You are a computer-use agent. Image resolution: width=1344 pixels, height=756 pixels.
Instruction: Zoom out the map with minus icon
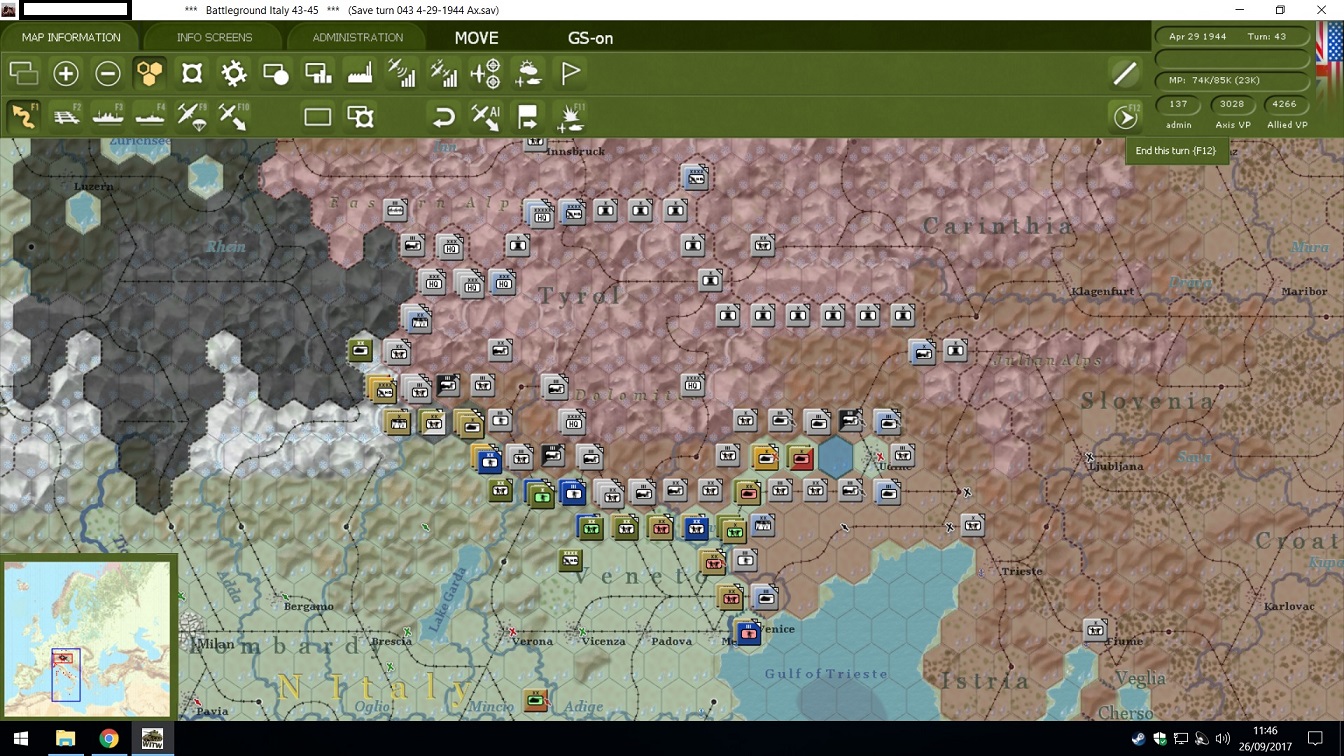[108, 73]
